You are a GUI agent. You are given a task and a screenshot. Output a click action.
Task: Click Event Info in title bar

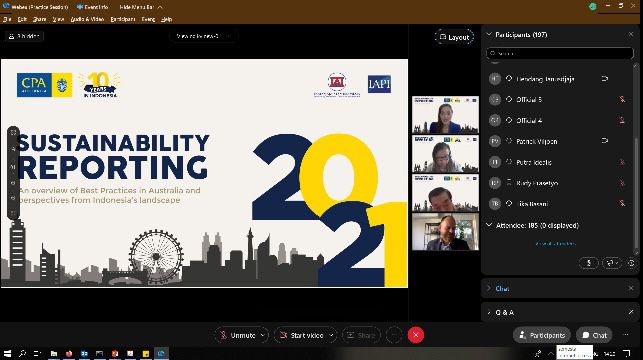coord(93,7)
